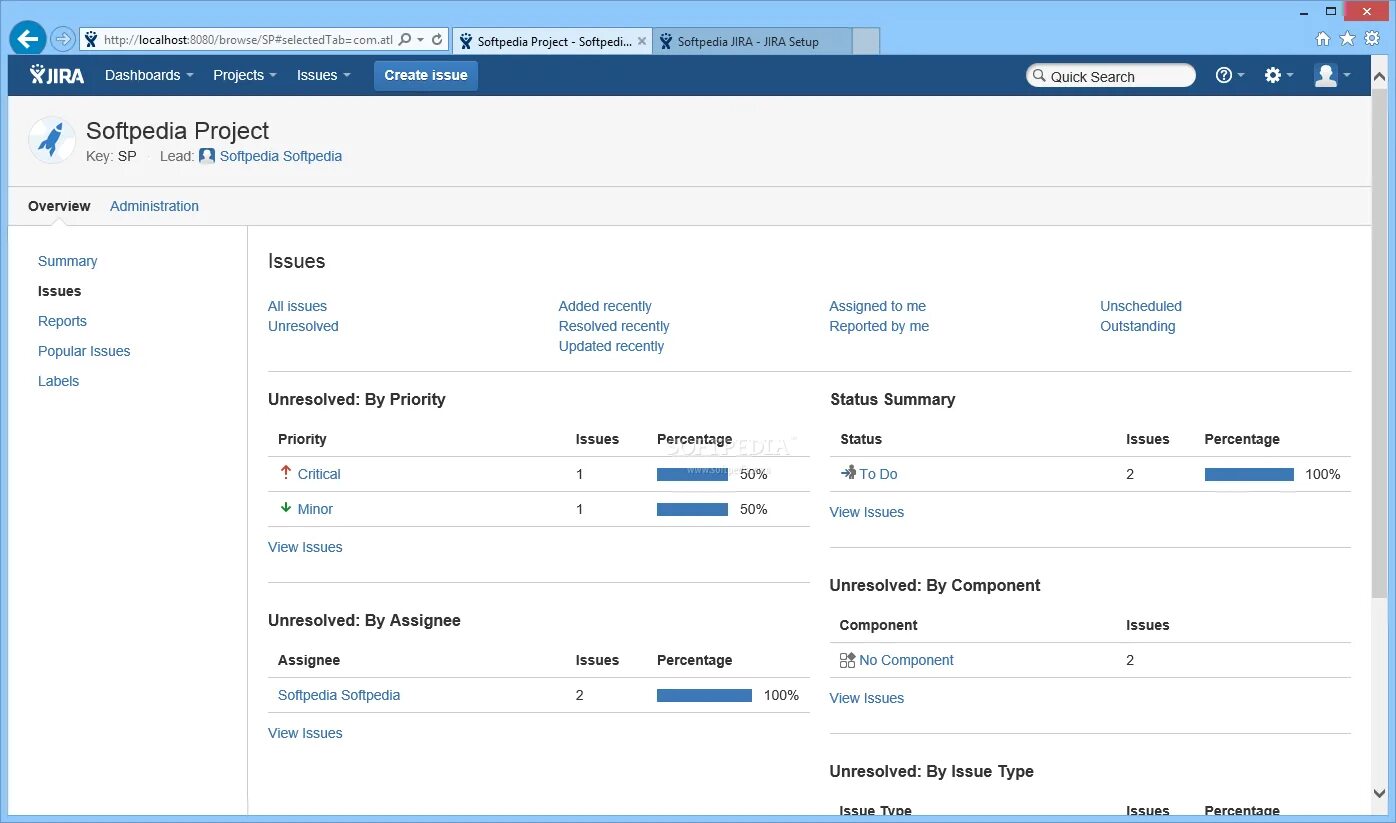Click the Softpedia Project rocket avatar
Image resolution: width=1396 pixels, height=823 pixels.
pyautogui.click(x=52, y=140)
